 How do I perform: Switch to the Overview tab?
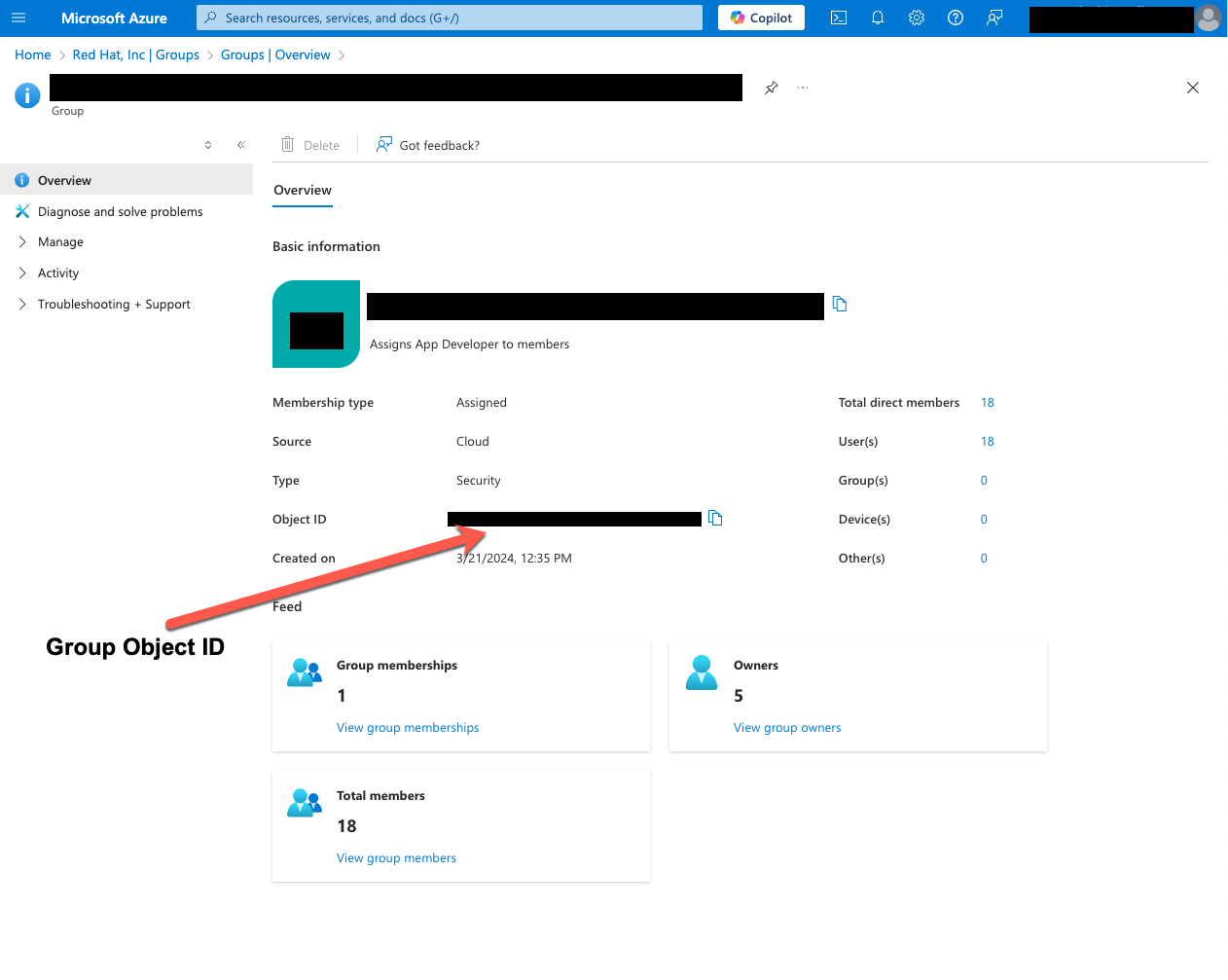tap(302, 191)
